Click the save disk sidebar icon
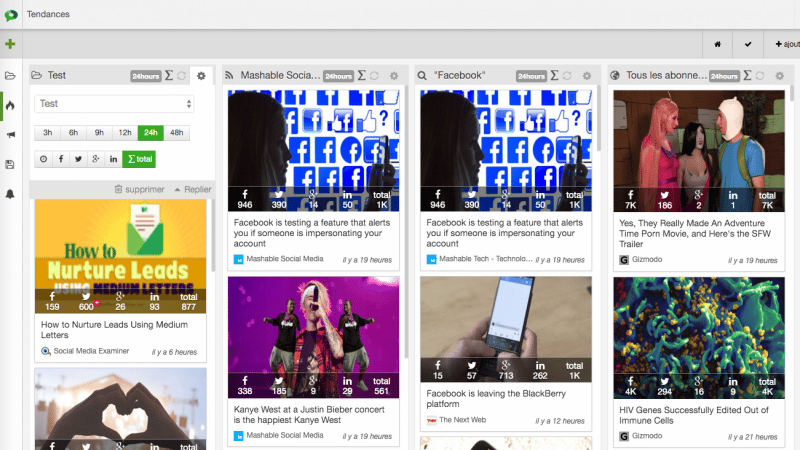The height and width of the screenshot is (450, 800). [x=10, y=164]
